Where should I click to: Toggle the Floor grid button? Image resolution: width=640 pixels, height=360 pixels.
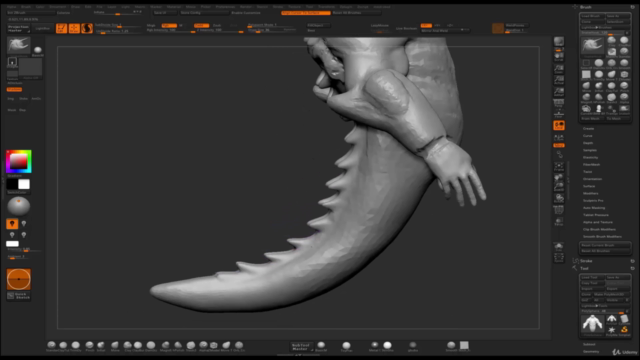pyautogui.click(x=559, y=114)
